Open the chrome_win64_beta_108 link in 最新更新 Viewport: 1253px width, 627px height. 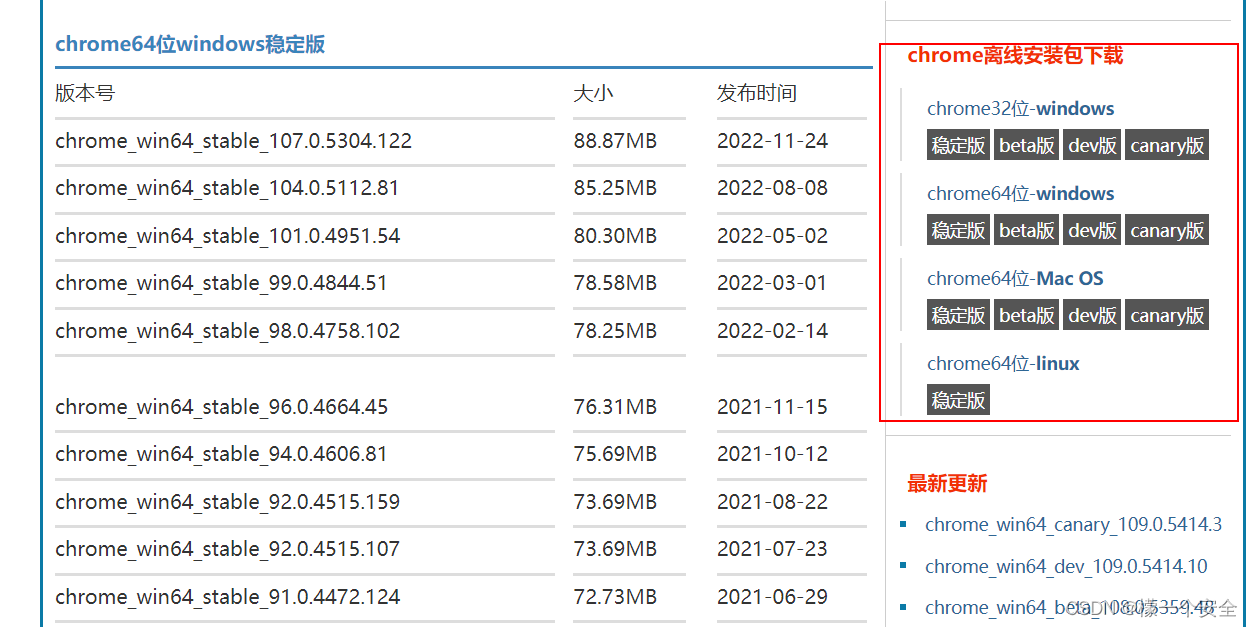click(x=1070, y=608)
